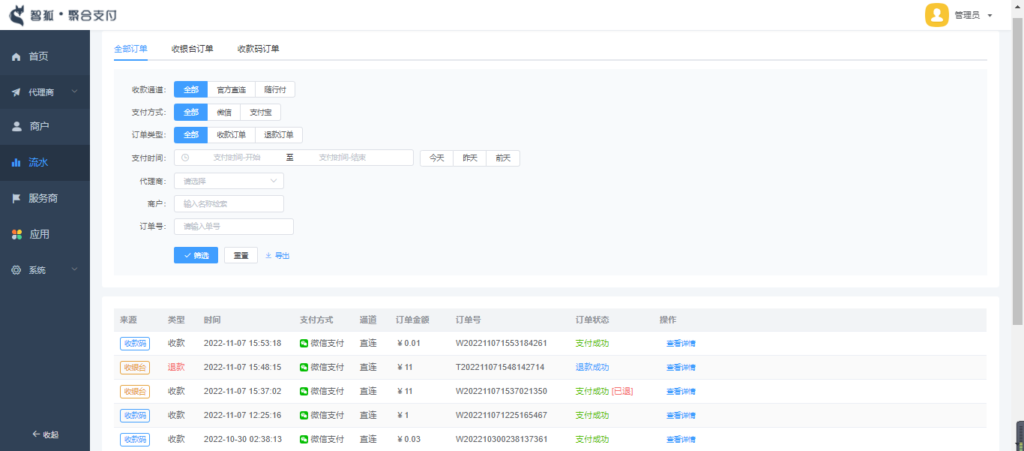Click the 首页 home icon in sidebar
The height and width of the screenshot is (451, 1024).
[x=16, y=56]
